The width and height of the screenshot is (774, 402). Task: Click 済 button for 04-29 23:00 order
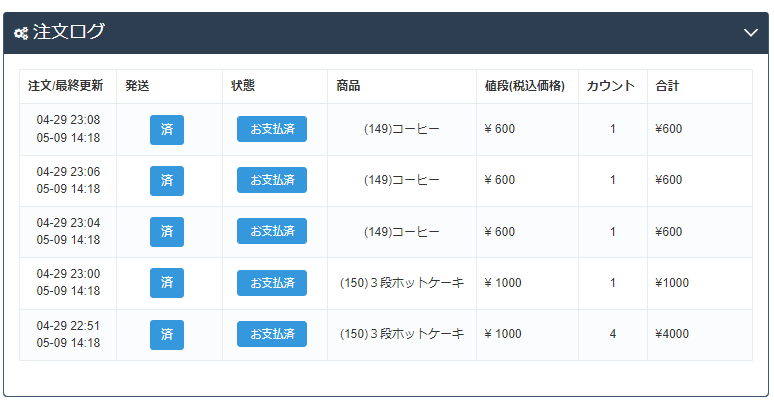167,283
